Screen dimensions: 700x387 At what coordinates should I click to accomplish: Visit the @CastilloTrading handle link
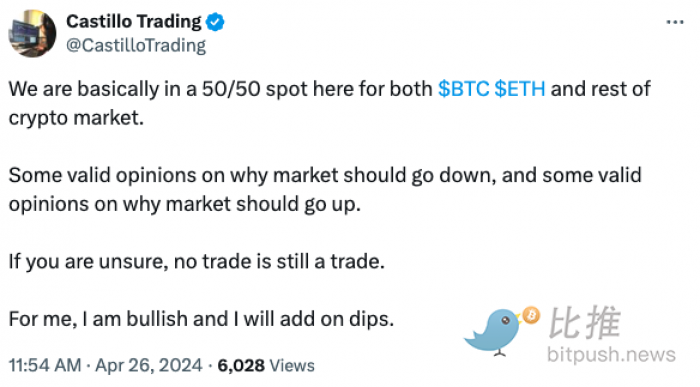coord(136,46)
